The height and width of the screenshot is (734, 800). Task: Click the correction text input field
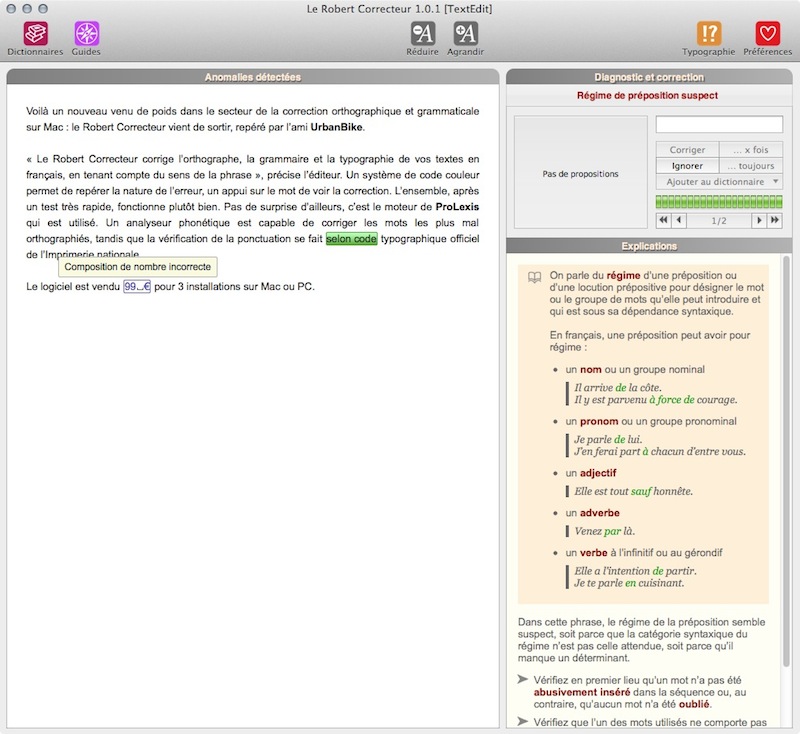pyautogui.click(x=719, y=124)
